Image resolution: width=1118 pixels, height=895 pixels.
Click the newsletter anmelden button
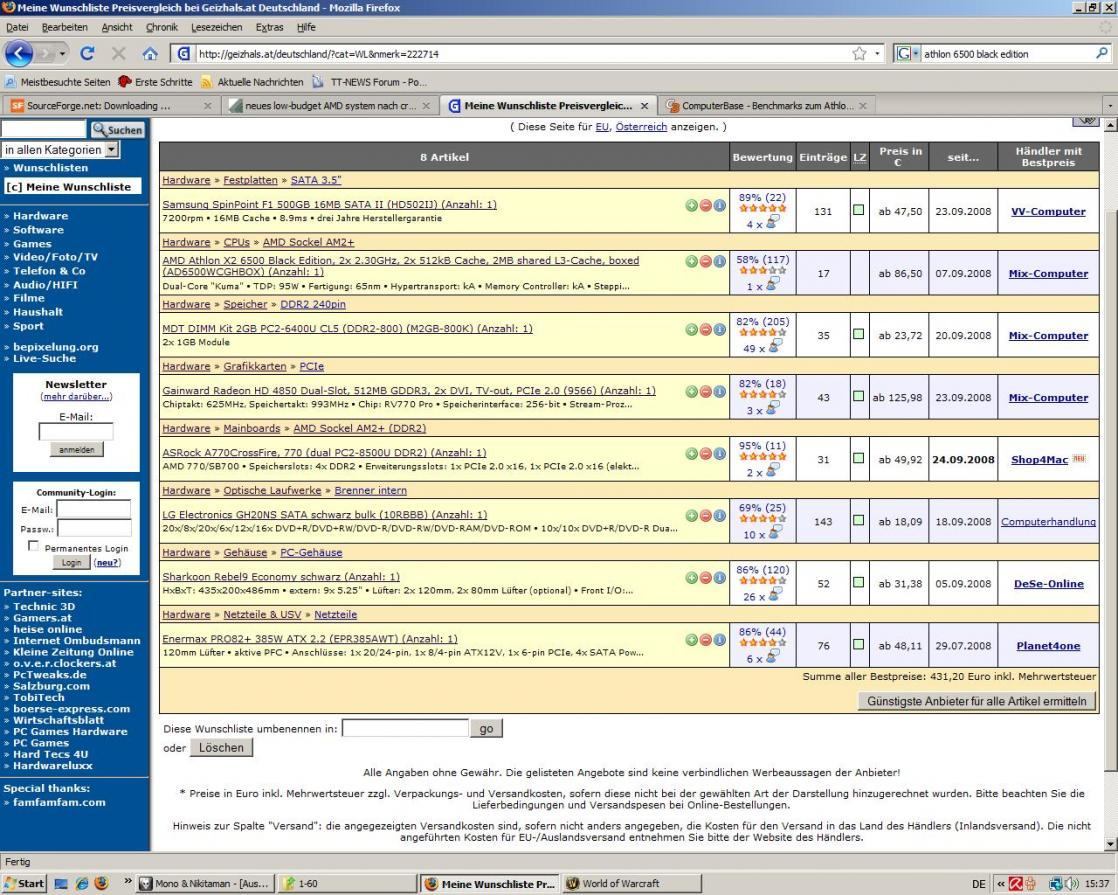76,449
